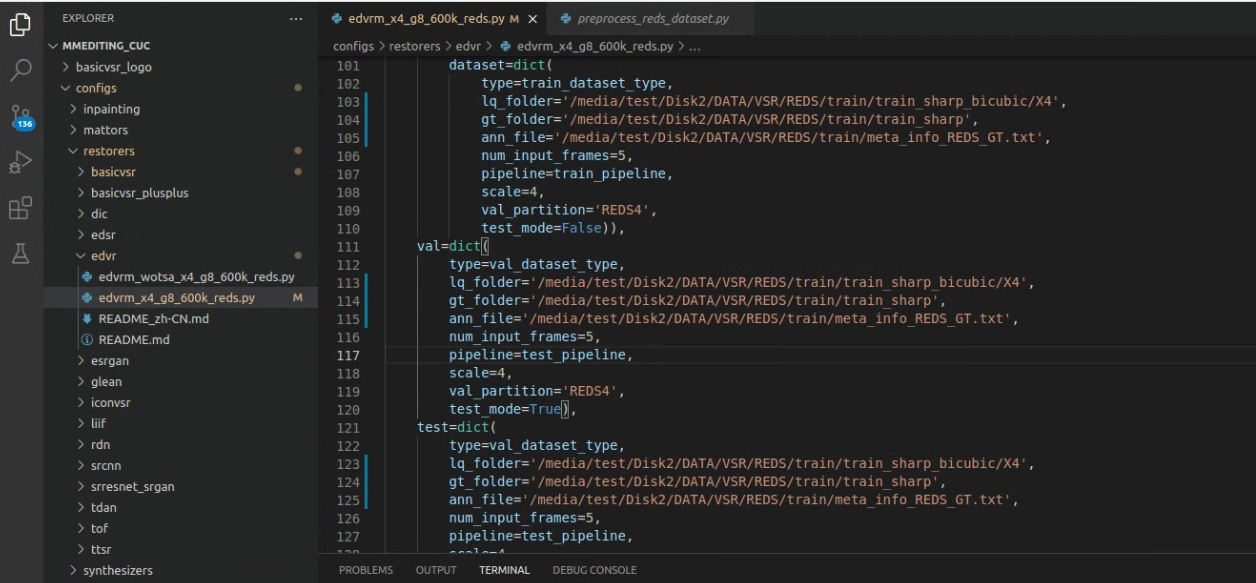Select the TERMINAL panel tab
Screen dimensions: 1256x583
tap(504, 570)
